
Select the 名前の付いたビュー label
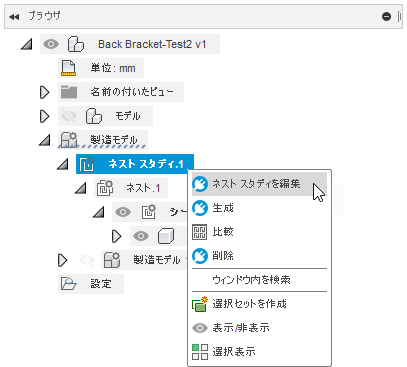pos(132,92)
